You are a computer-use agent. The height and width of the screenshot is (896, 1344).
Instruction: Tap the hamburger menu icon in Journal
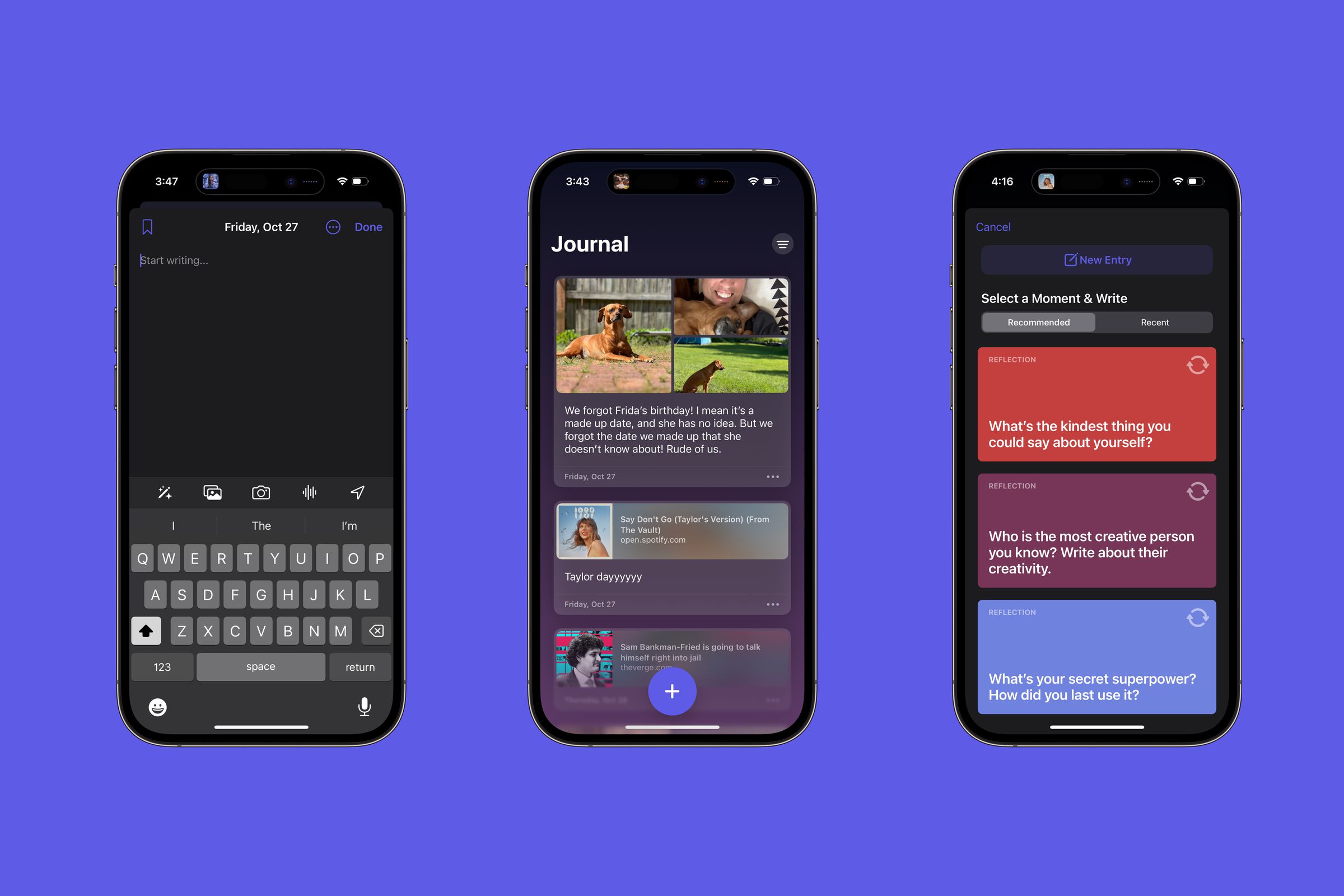click(782, 244)
